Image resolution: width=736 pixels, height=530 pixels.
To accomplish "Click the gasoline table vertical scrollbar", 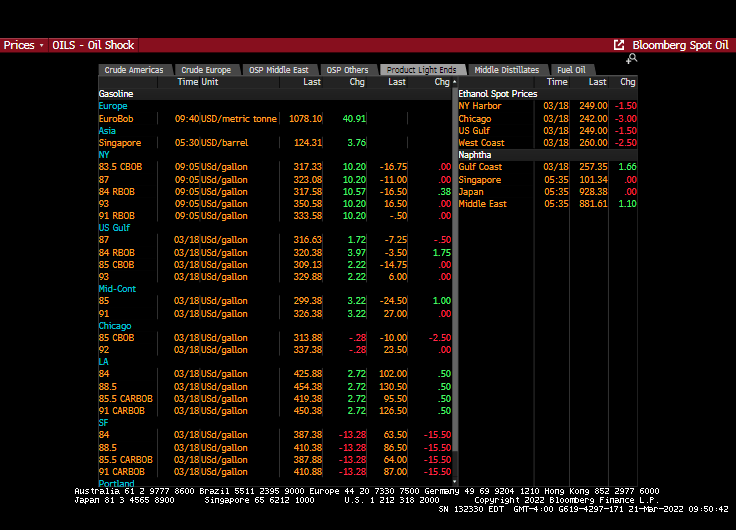I will click(454, 200).
